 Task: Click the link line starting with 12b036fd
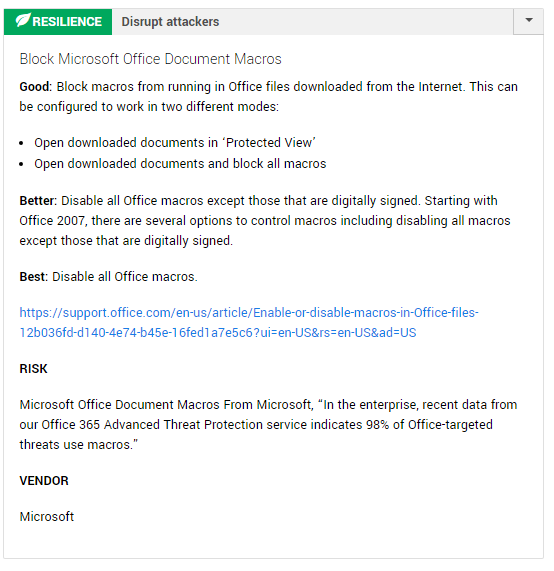pyautogui.click(x=218, y=333)
